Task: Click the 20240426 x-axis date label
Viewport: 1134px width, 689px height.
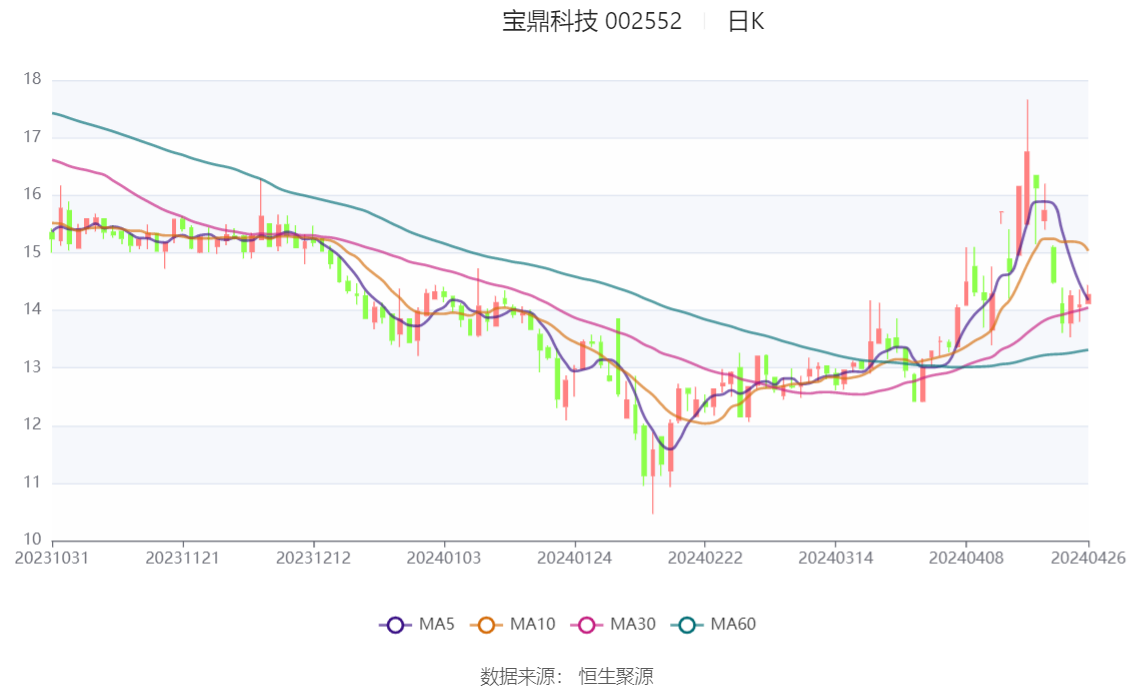Action: pos(1088,558)
